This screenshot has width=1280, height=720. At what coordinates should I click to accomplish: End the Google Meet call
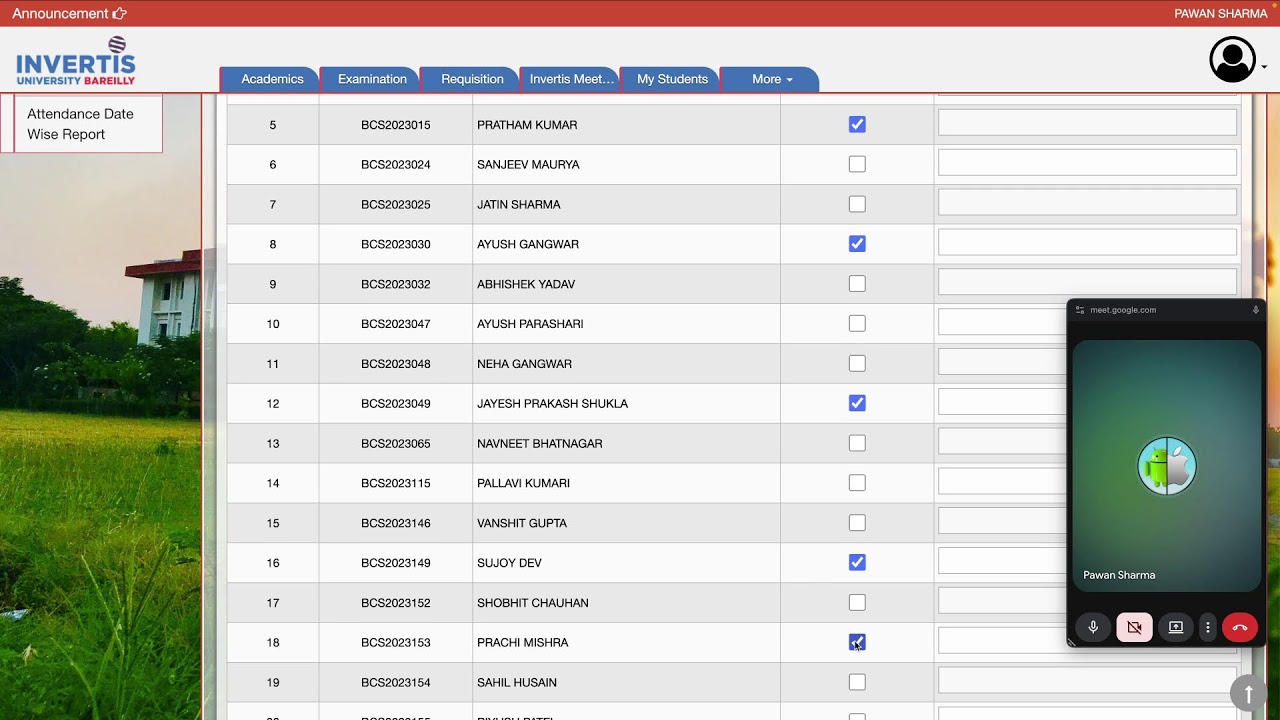pyautogui.click(x=1240, y=627)
